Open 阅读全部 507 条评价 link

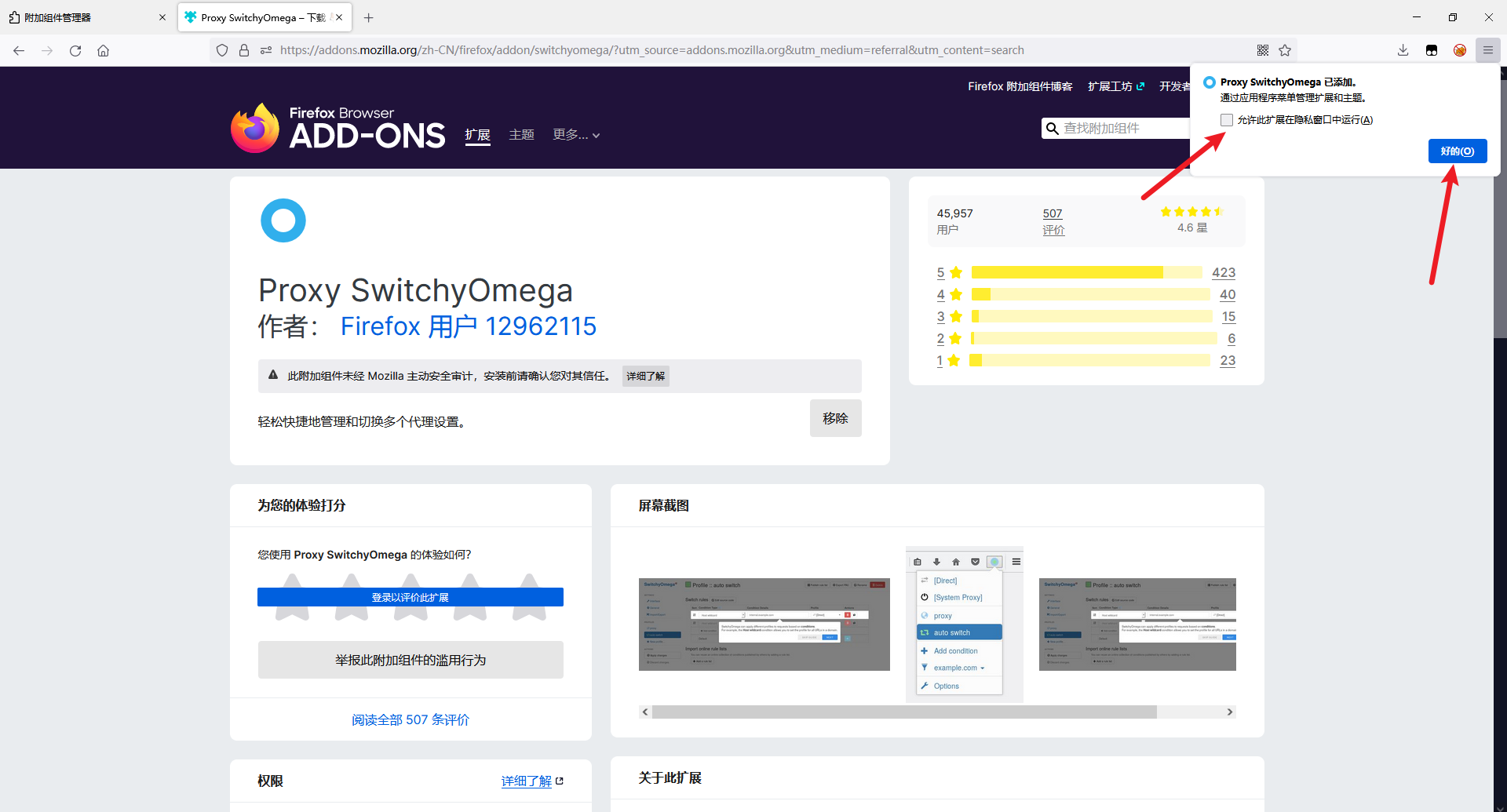(x=411, y=719)
